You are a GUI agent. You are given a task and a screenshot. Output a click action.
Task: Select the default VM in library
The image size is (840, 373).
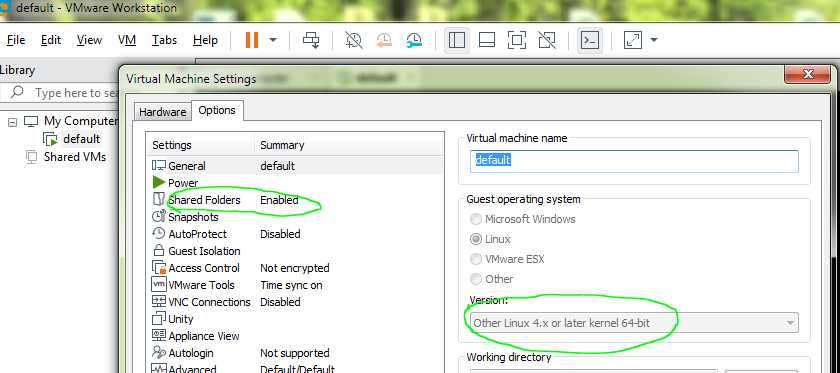click(81, 139)
